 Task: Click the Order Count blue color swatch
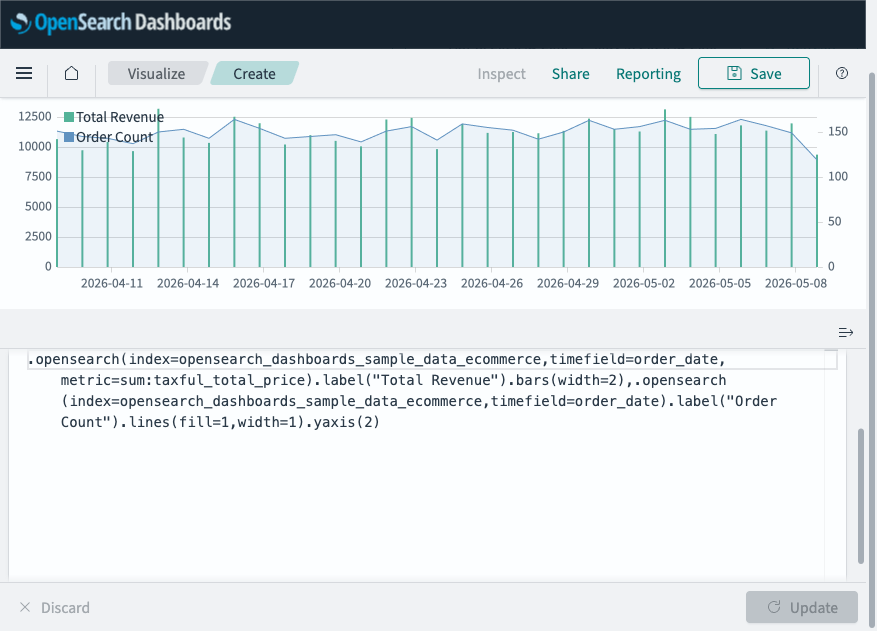[69, 137]
